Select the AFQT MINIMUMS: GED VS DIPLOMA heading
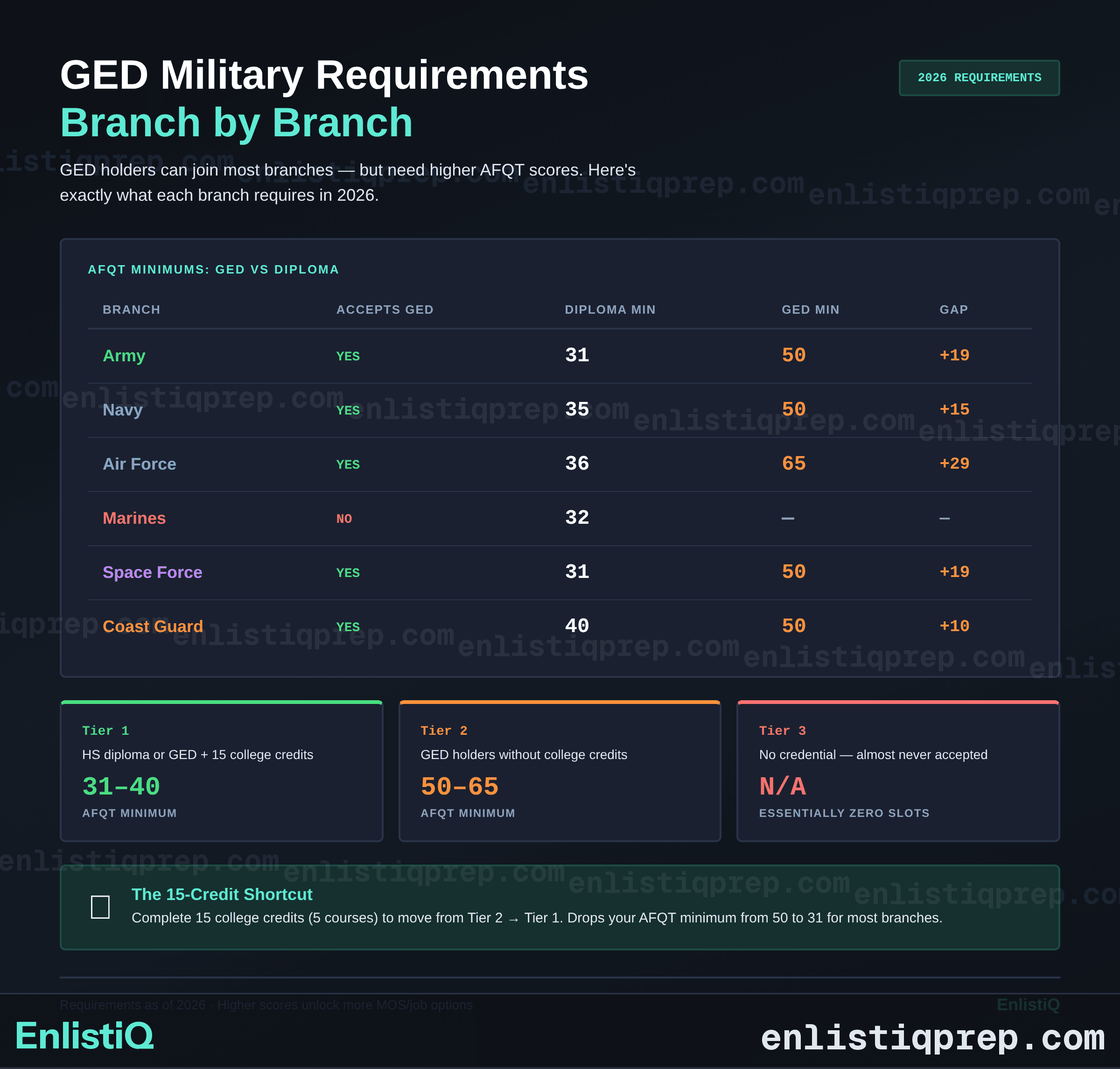1120x1069 pixels. pos(213,269)
